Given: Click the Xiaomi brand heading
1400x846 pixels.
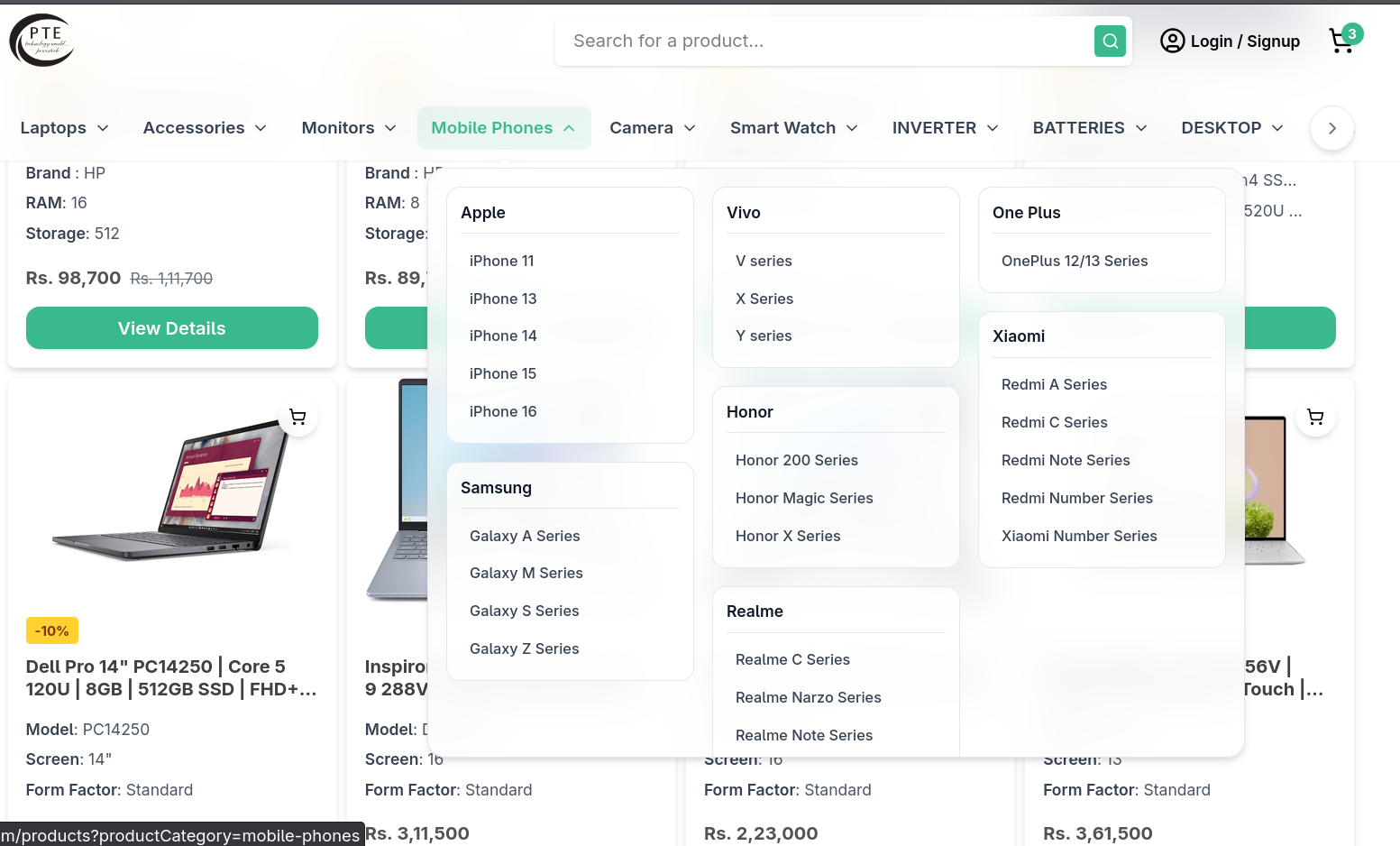Looking at the screenshot, I should coord(1019,336).
